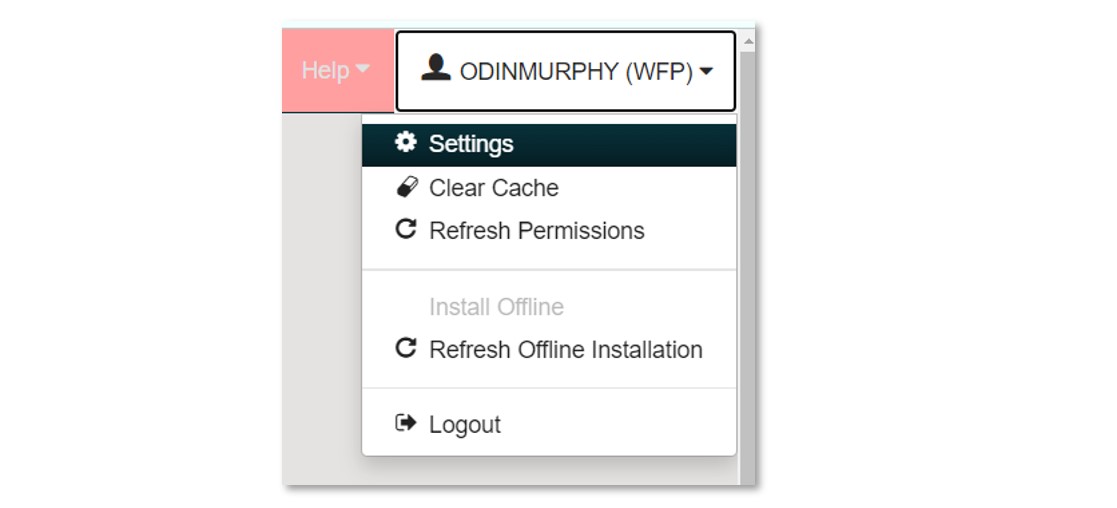
Task: Open the Help dropdown menu
Action: coord(338,71)
